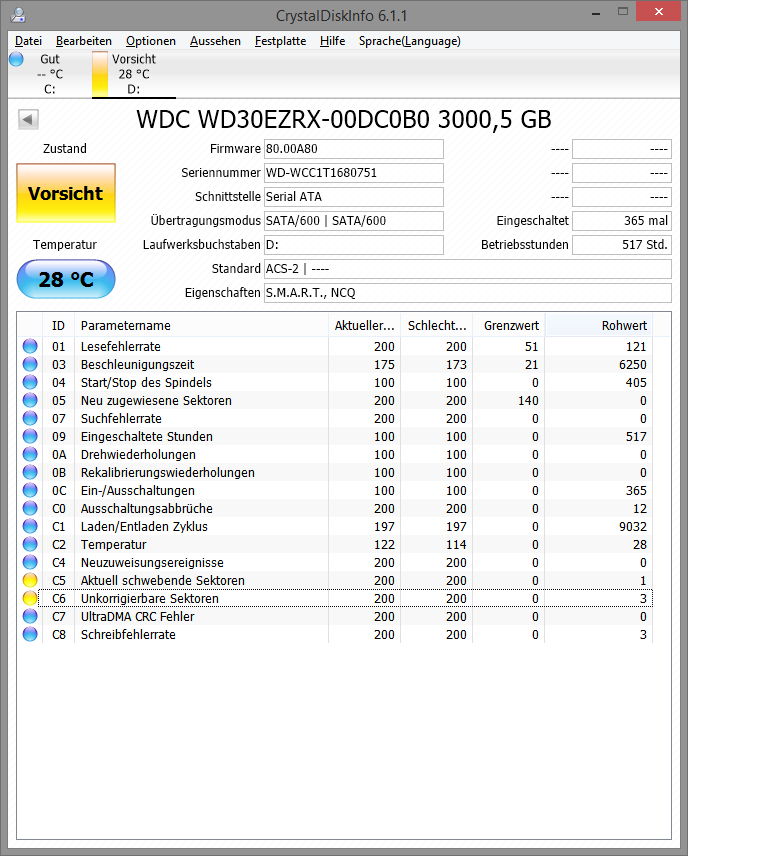Click status orb for Rekalibrierungswiederholungen row
This screenshot has width=758, height=856.
click(30, 472)
